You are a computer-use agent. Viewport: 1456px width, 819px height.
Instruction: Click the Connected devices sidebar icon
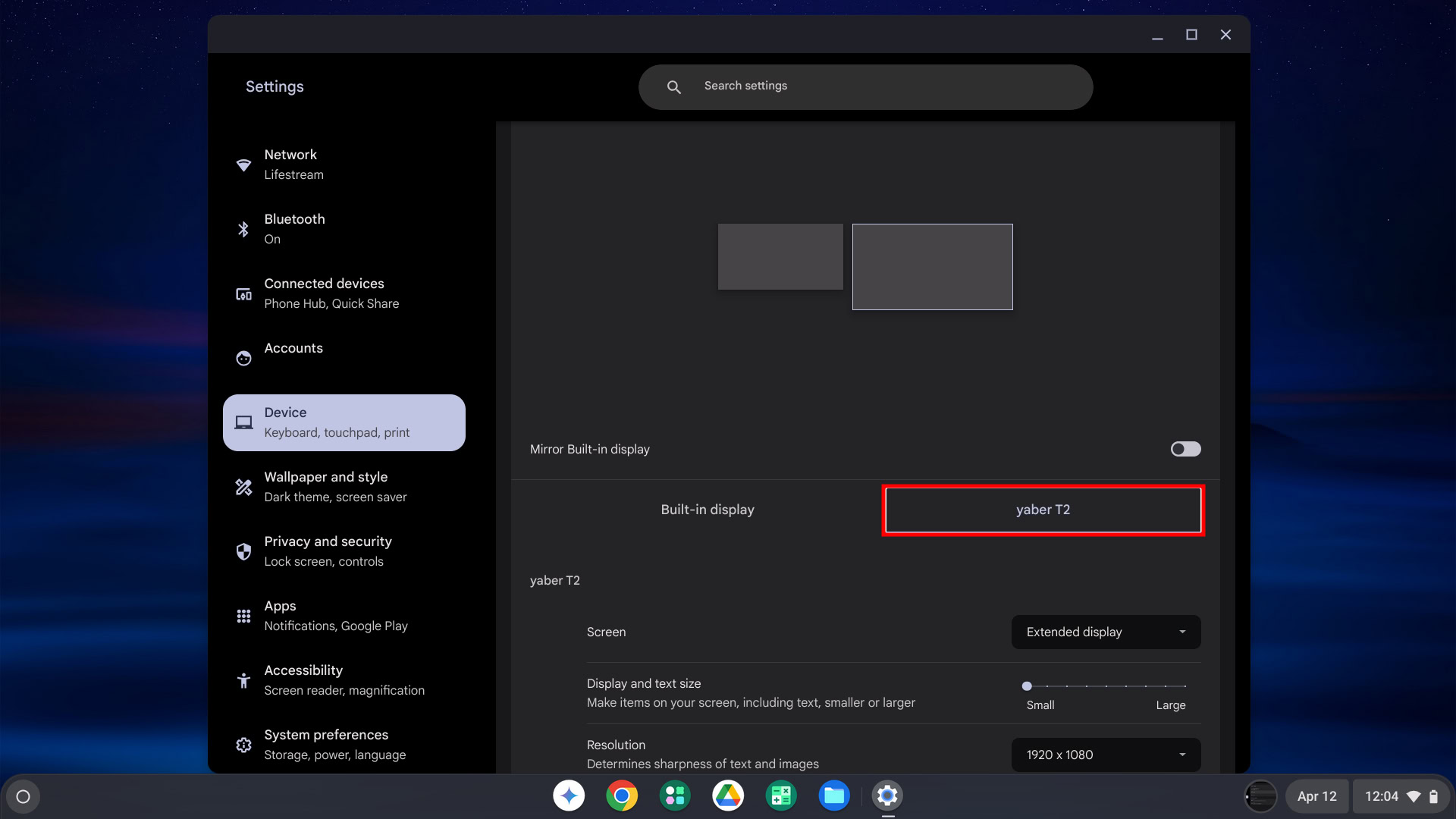tap(243, 294)
